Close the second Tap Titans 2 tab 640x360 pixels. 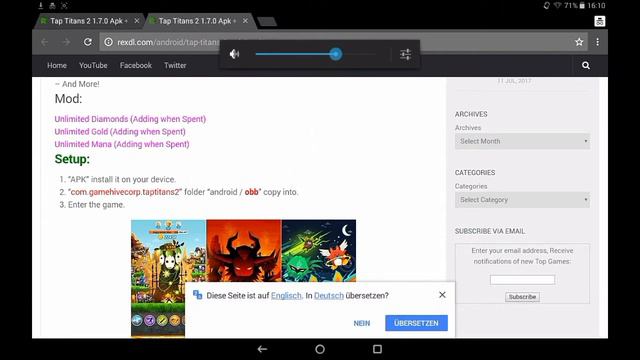[245, 21]
